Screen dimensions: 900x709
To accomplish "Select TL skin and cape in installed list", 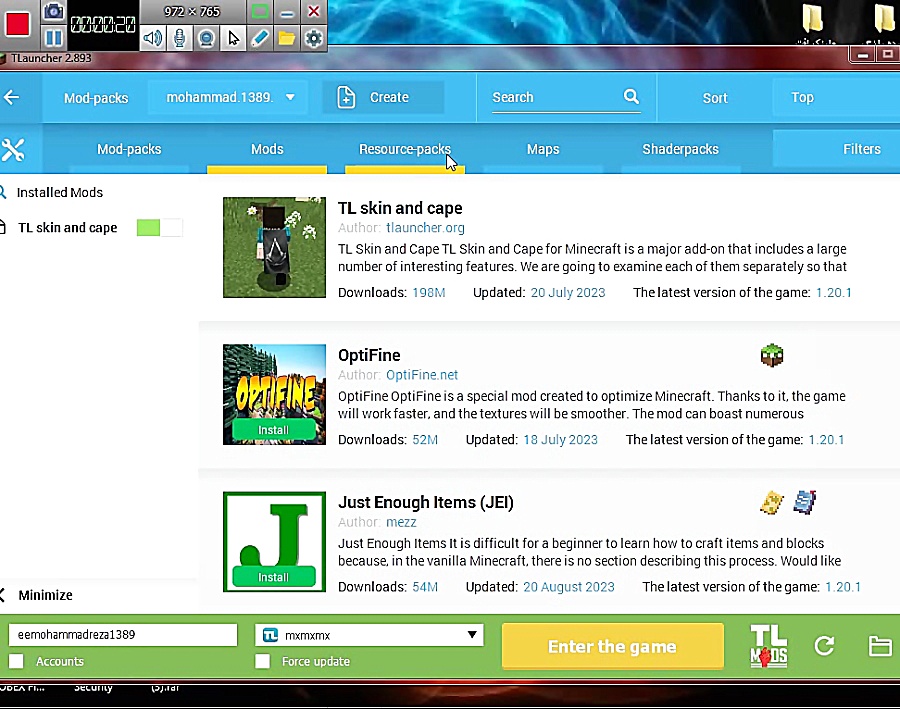I will [67, 228].
